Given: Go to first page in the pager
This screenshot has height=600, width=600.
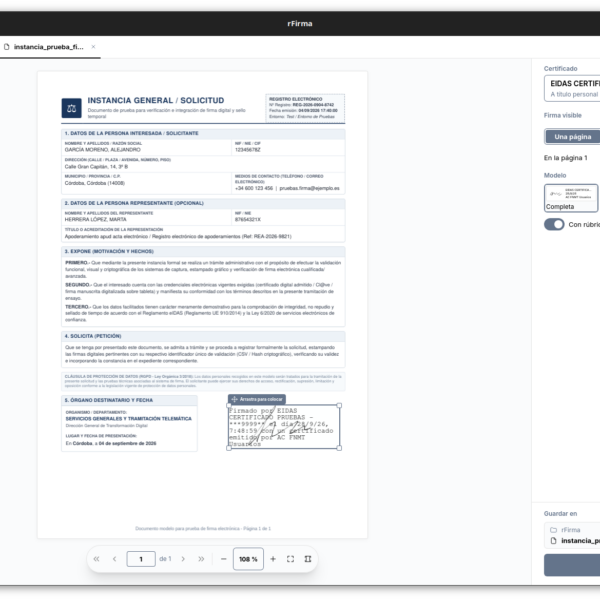Looking at the screenshot, I should tap(96, 559).
